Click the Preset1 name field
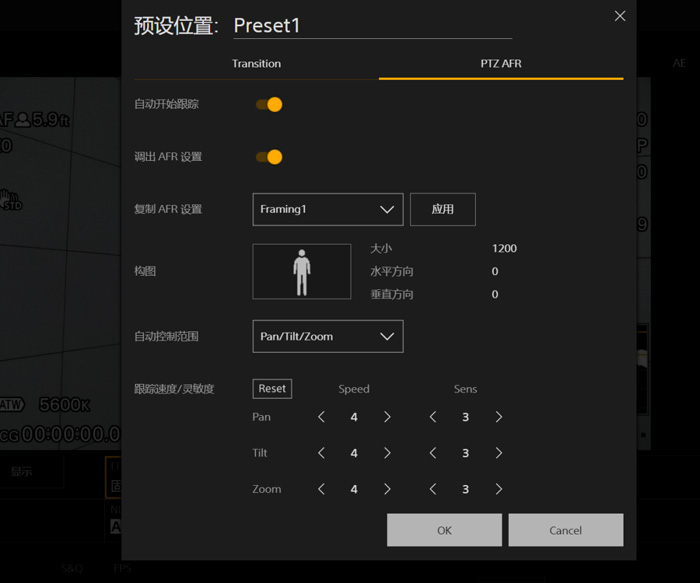700x583 pixels. tap(370, 26)
